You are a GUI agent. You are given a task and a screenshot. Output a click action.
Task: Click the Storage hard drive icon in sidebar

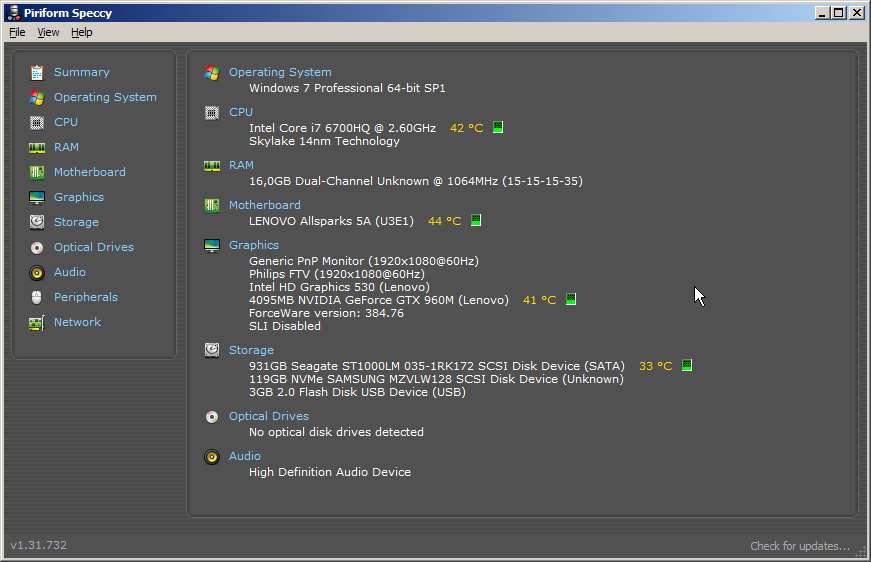coord(37,222)
